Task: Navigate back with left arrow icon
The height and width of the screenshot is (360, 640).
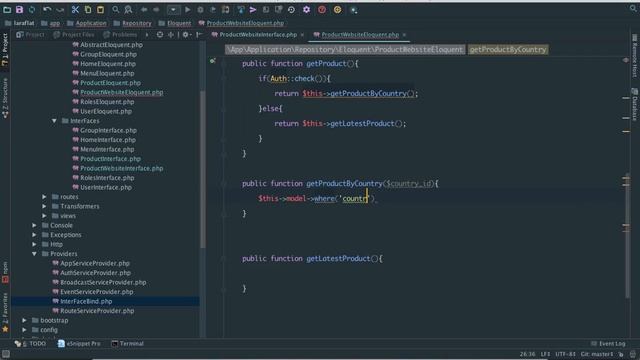Action: [x=144, y=9]
